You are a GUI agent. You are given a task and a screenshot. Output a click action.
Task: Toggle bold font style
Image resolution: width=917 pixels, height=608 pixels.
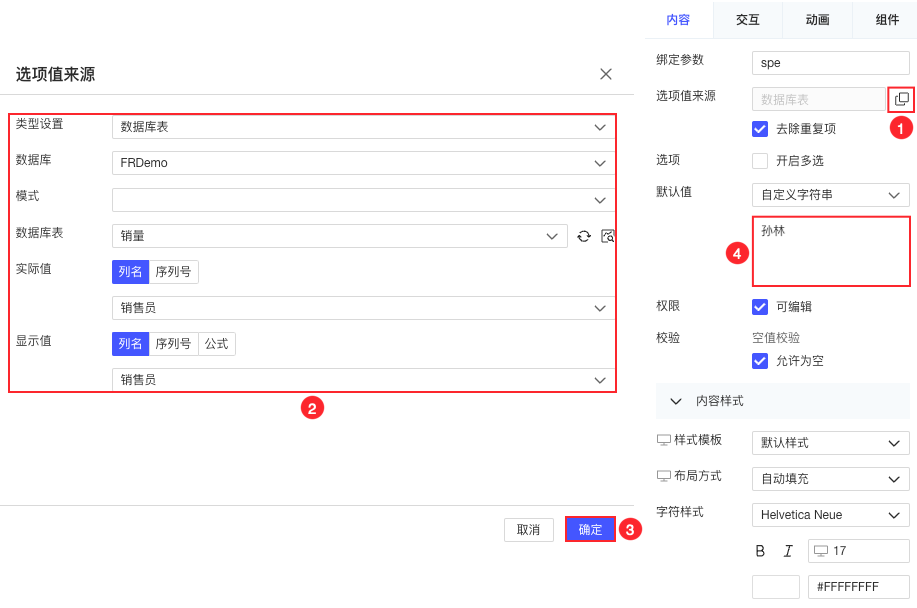tap(760, 551)
